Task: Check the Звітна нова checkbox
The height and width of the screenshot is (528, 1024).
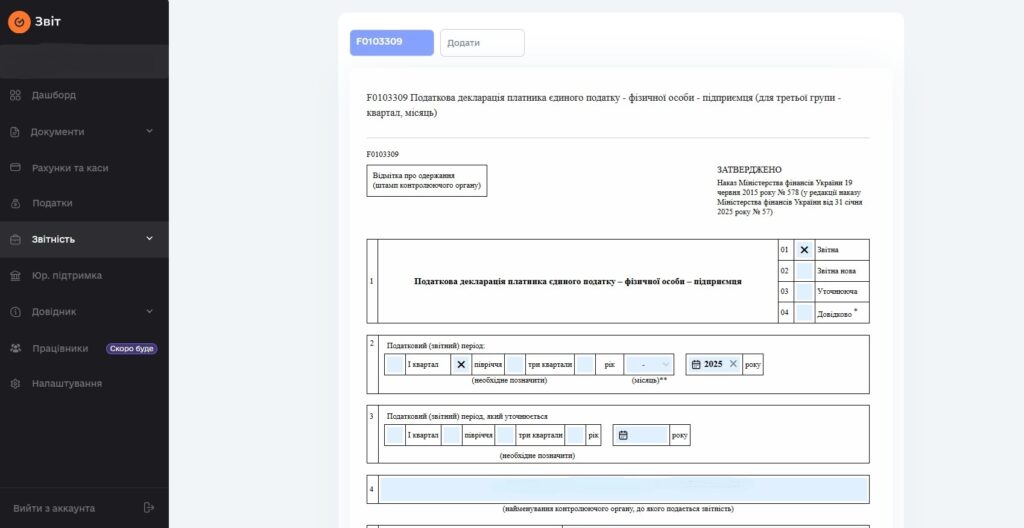Action: (x=804, y=271)
